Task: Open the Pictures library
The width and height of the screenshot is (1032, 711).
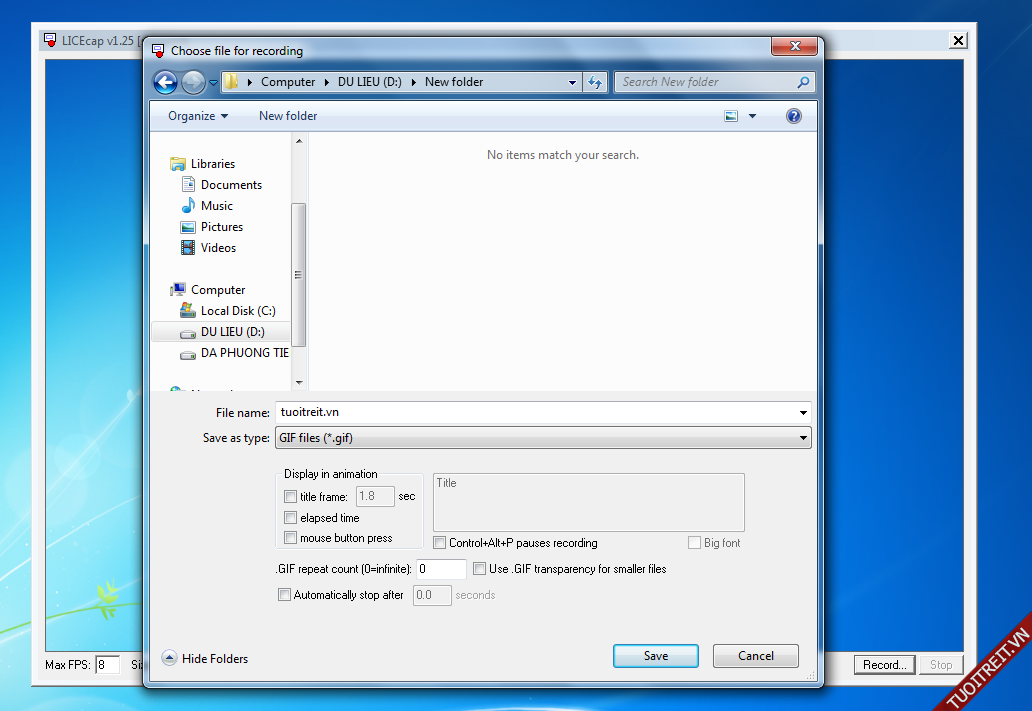Action: (x=221, y=227)
